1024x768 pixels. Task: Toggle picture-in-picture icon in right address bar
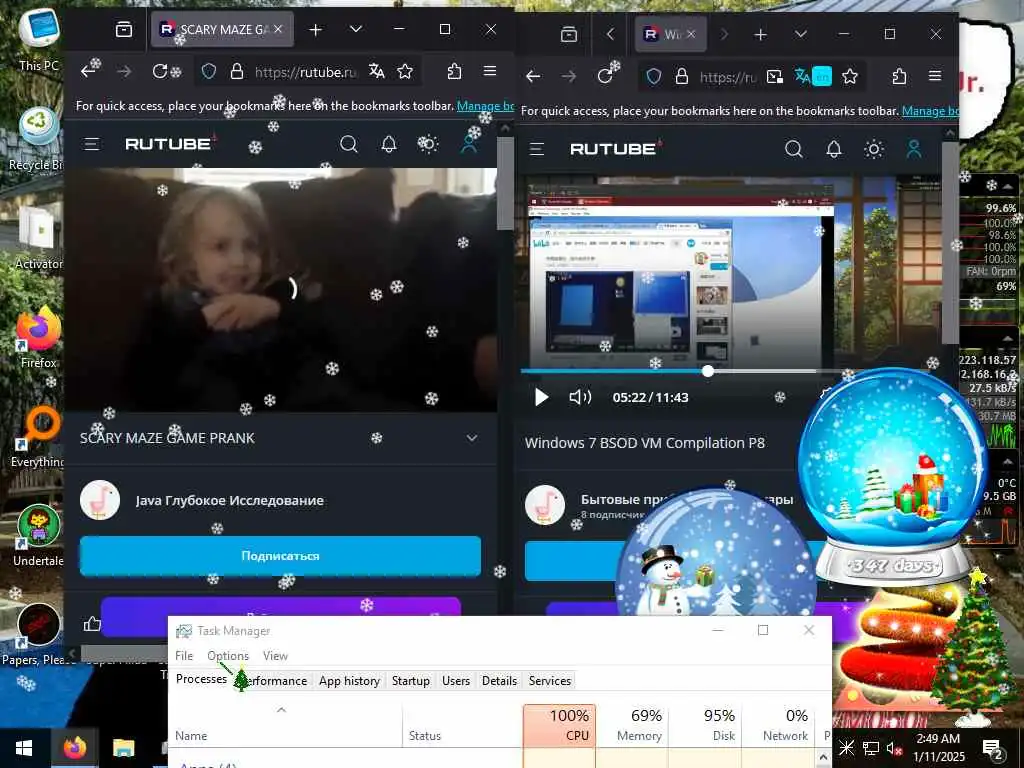pyautogui.click(x=775, y=76)
